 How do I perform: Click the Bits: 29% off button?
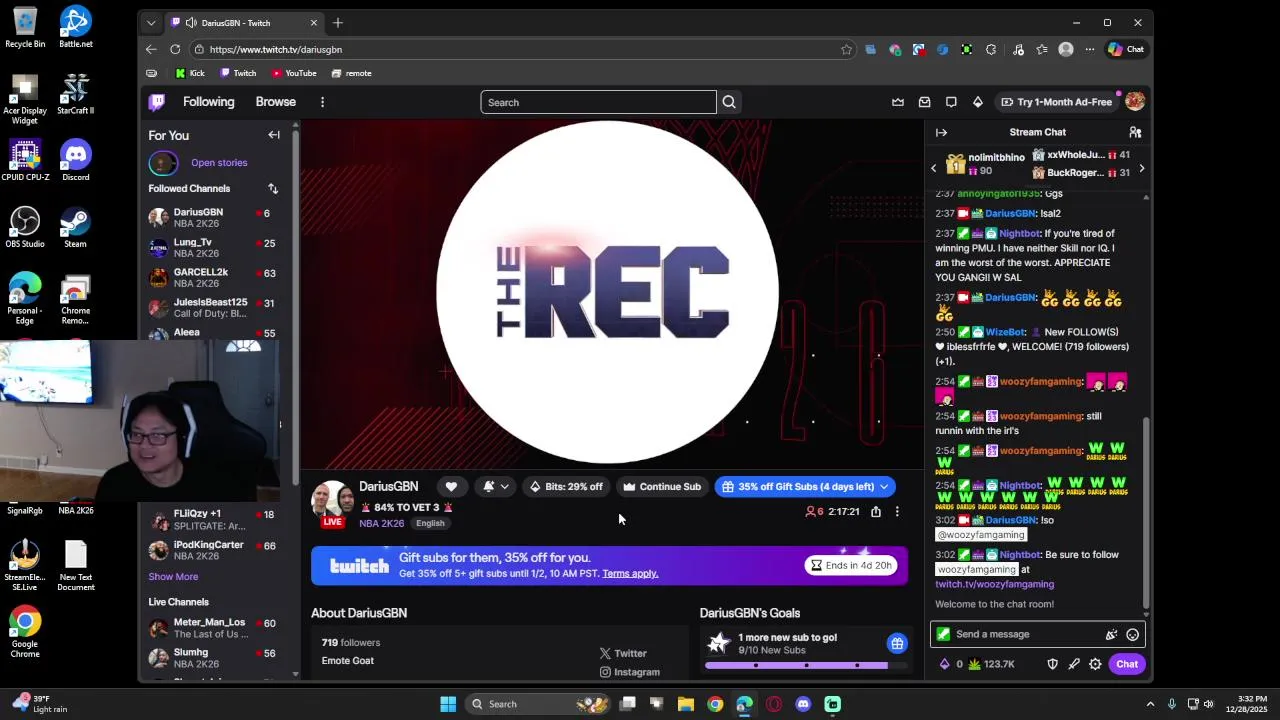[x=566, y=487]
